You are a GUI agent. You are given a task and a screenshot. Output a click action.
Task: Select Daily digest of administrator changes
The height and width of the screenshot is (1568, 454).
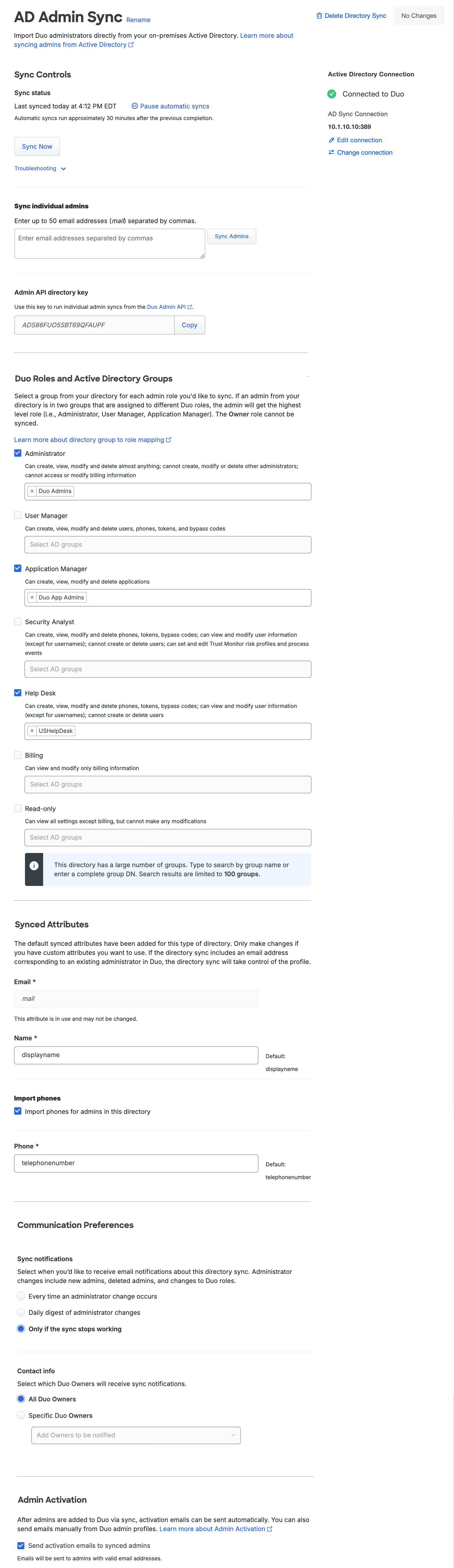click(x=21, y=1312)
